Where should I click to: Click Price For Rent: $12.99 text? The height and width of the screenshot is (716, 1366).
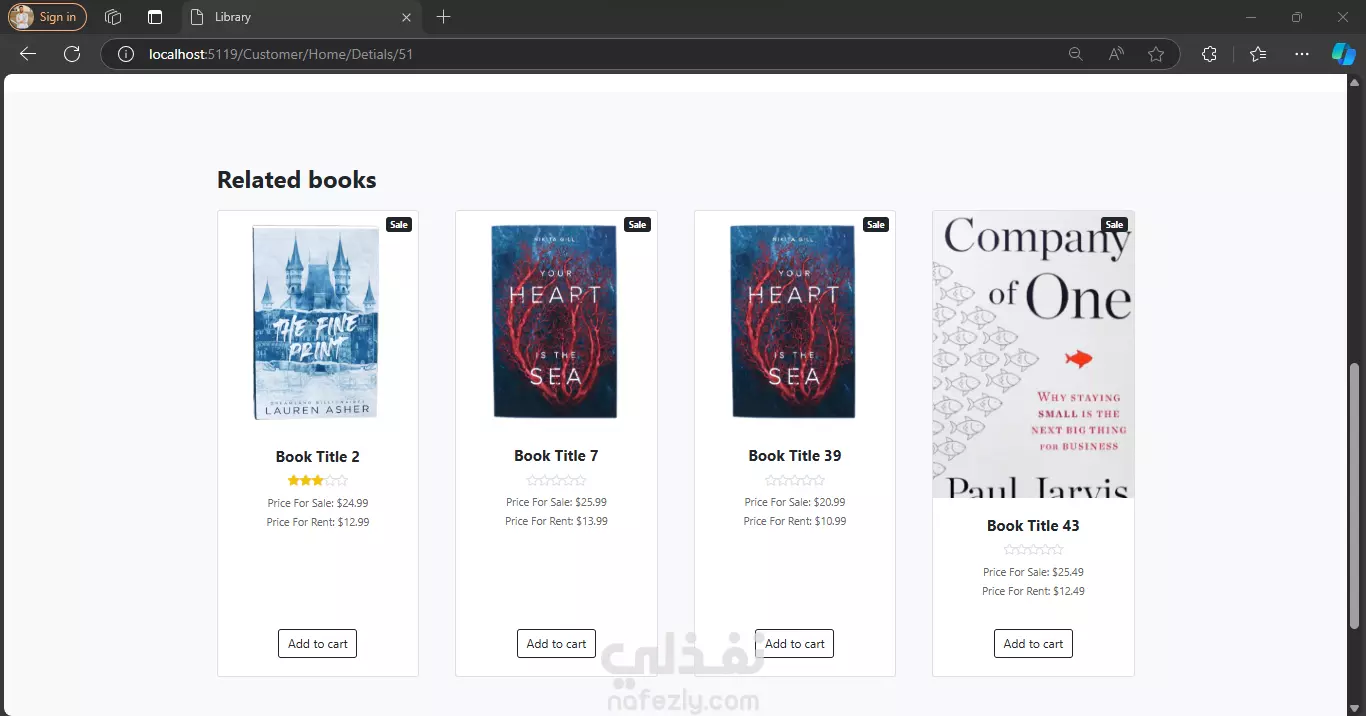[318, 522]
